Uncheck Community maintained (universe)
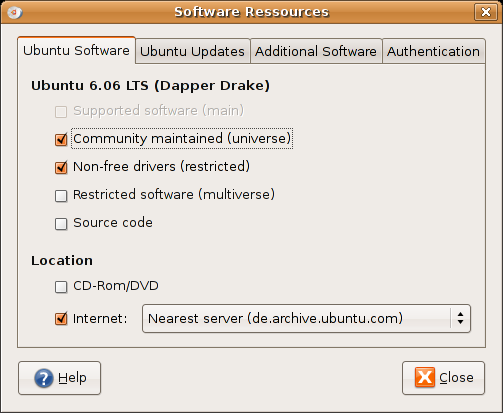503x413 pixels. 61,139
